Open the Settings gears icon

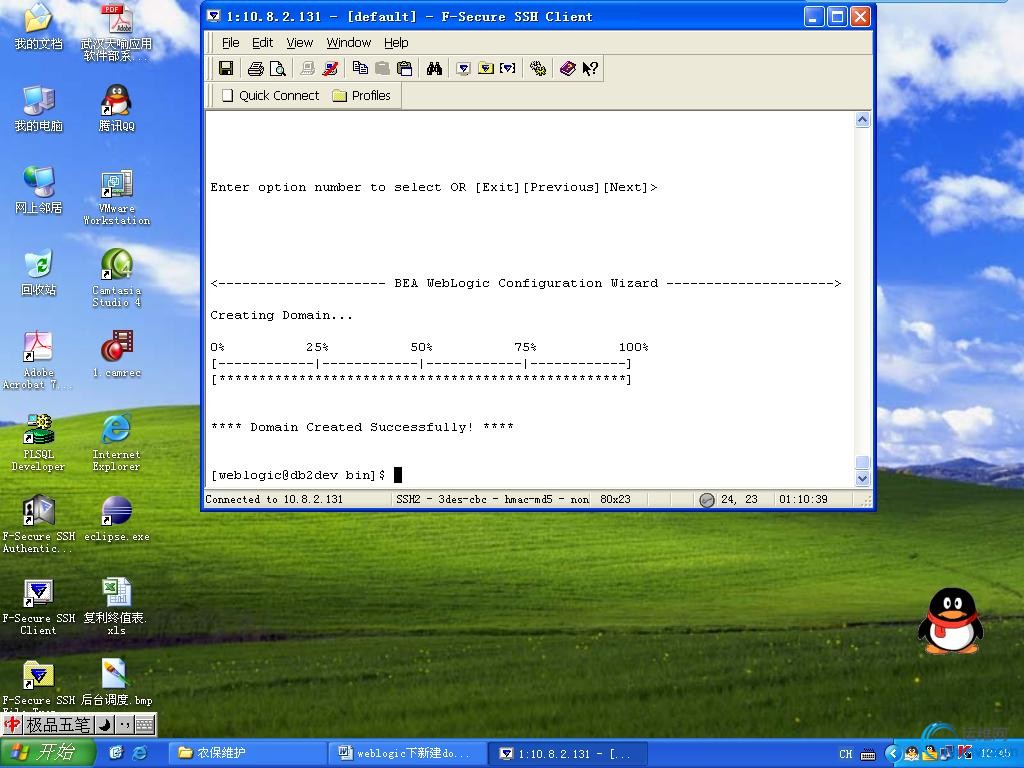538,68
